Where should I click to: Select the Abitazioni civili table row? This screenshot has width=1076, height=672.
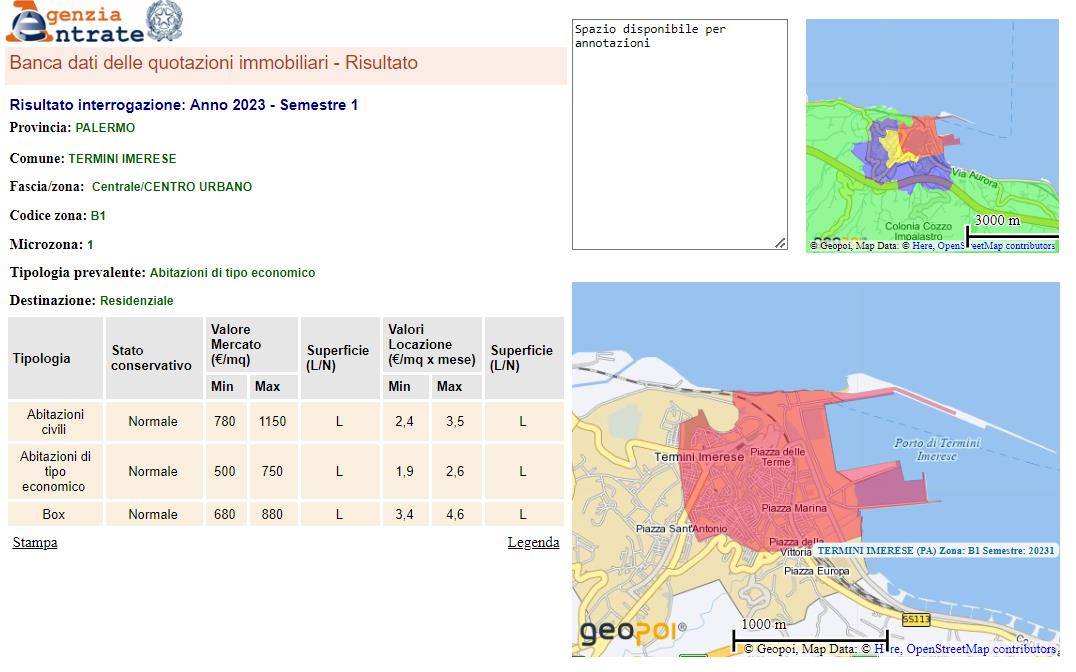[56, 422]
